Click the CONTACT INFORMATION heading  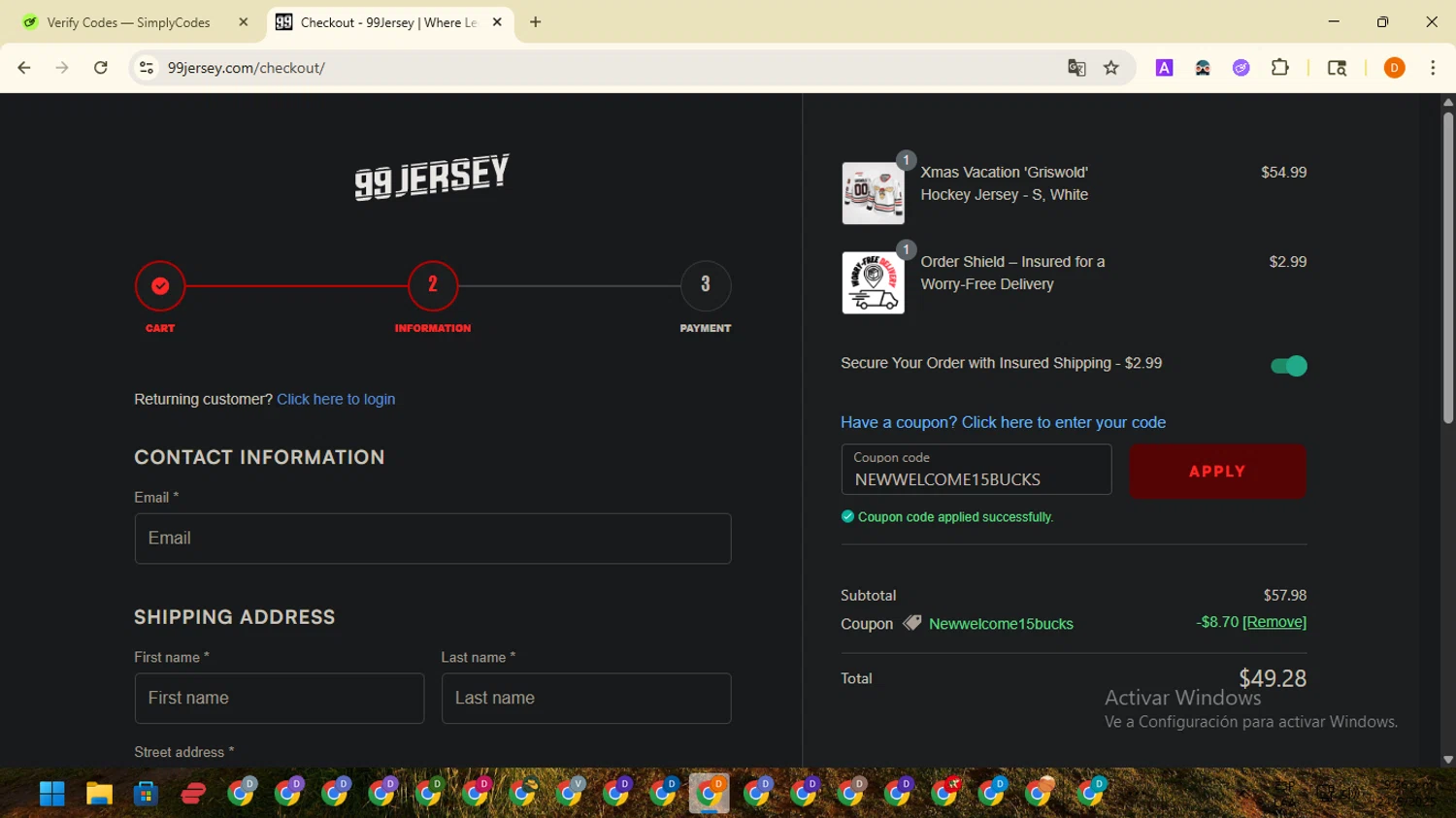coord(259,457)
